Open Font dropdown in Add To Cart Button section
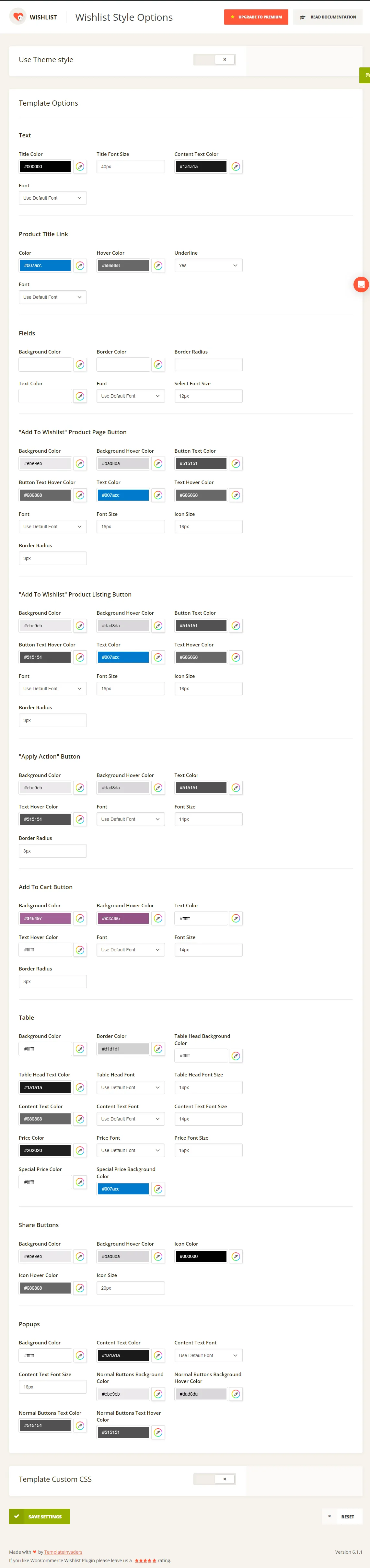Viewport: 370px width, 1568px height. pyautogui.click(x=130, y=950)
